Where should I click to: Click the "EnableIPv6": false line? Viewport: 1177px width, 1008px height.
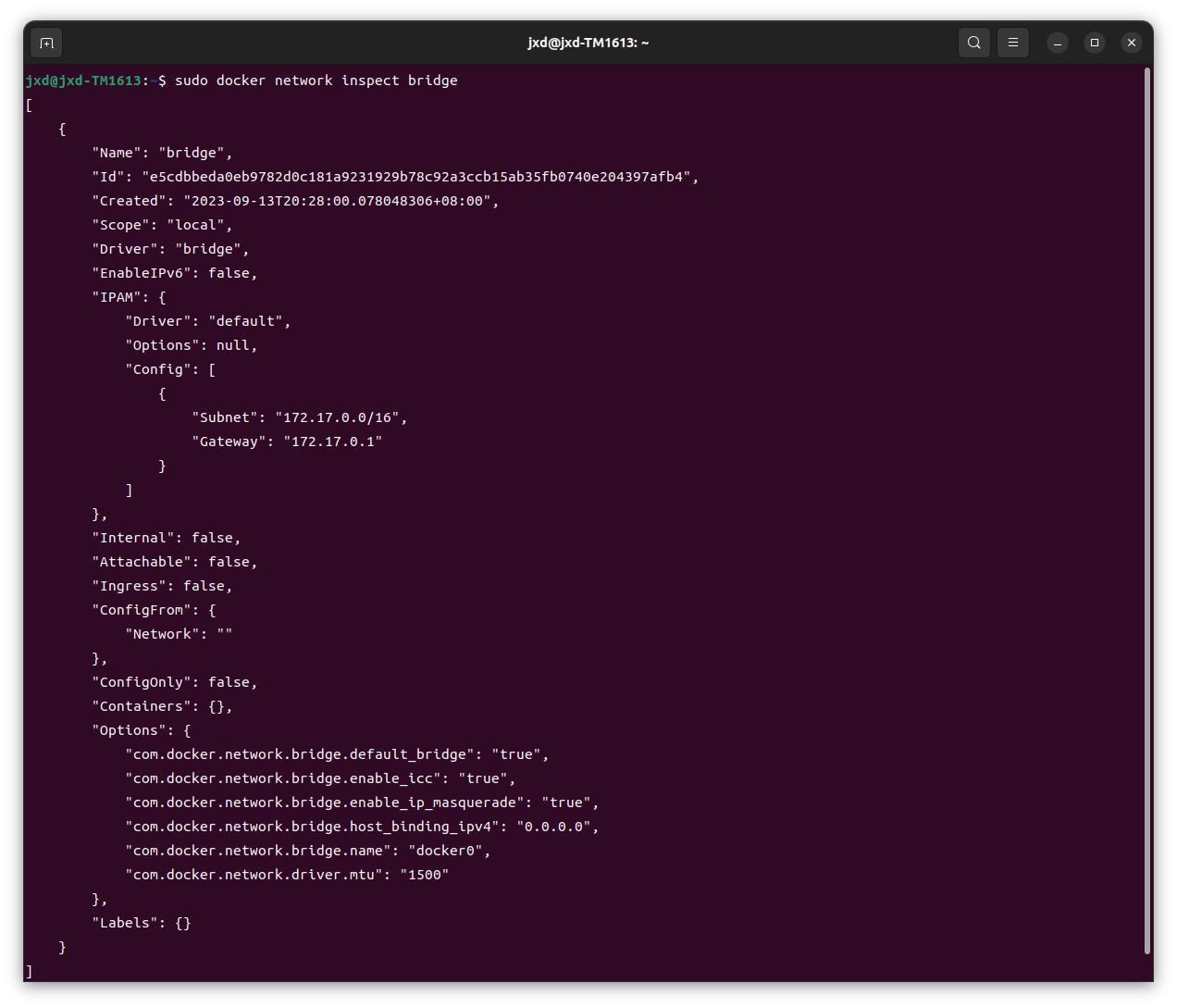pos(175,273)
